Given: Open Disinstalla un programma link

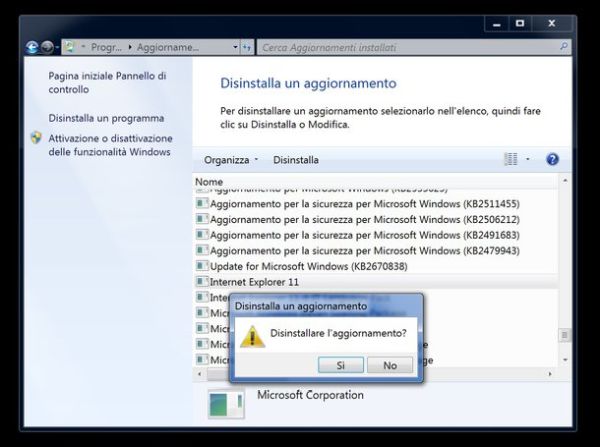Looking at the screenshot, I should coord(106,117).
